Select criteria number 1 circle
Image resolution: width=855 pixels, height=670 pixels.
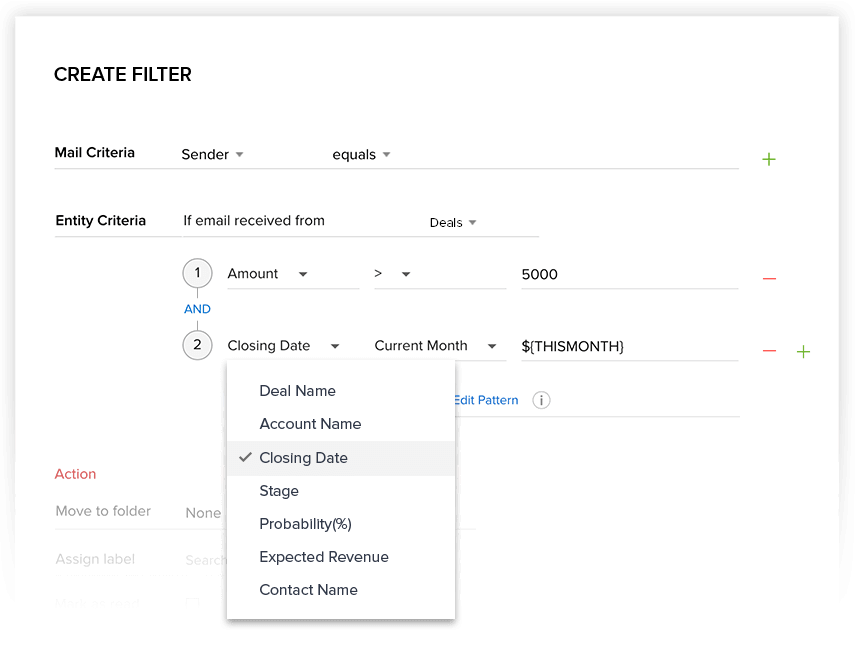pos(197,273)
